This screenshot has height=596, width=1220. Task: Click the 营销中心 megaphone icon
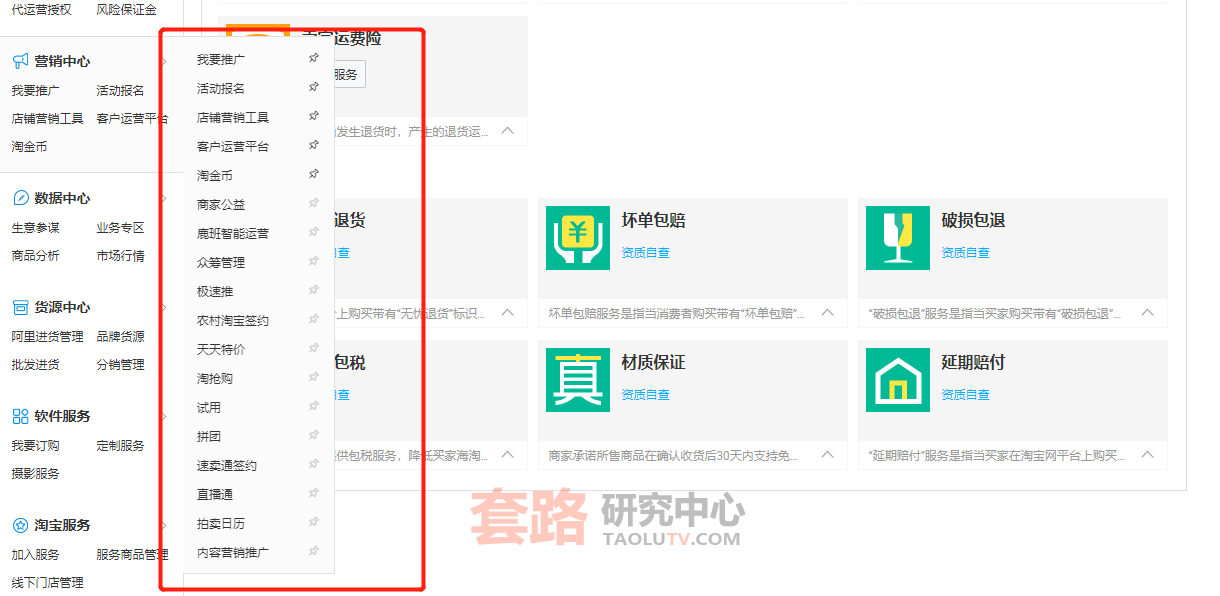20,61
